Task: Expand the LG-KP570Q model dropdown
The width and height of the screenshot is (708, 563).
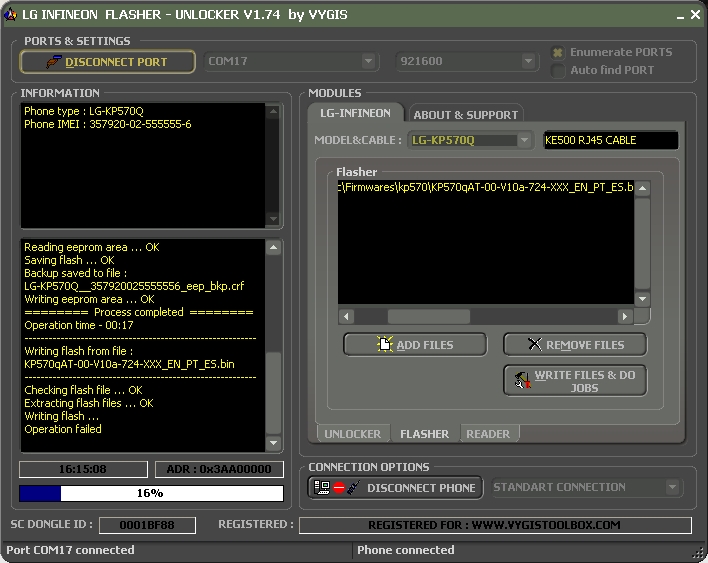Action: click(x=524, y=140)
